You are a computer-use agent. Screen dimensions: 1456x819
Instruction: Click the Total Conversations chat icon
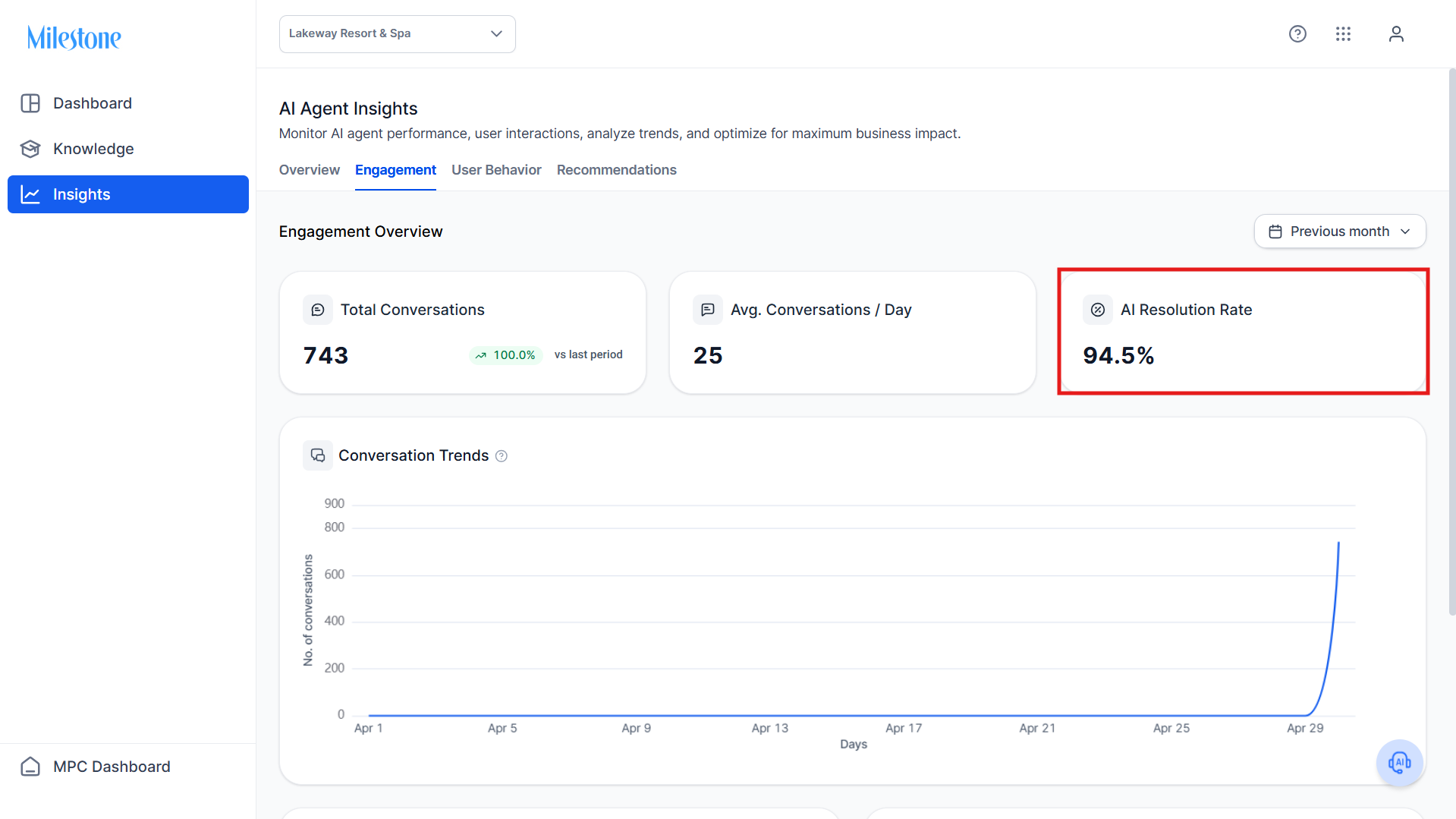[x=318, y=310]
